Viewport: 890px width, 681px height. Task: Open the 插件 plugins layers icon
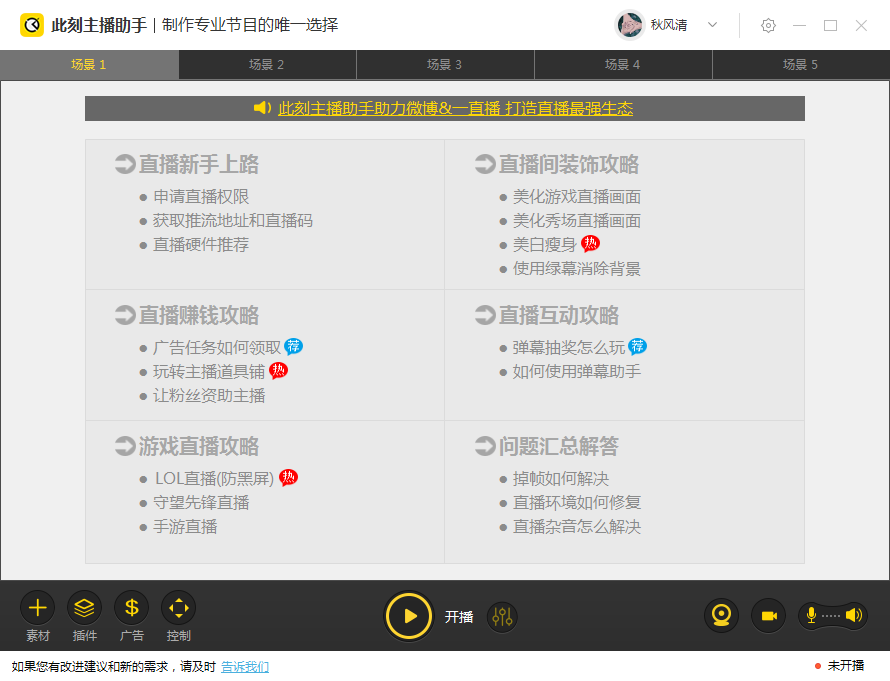(x=85, y=607)
